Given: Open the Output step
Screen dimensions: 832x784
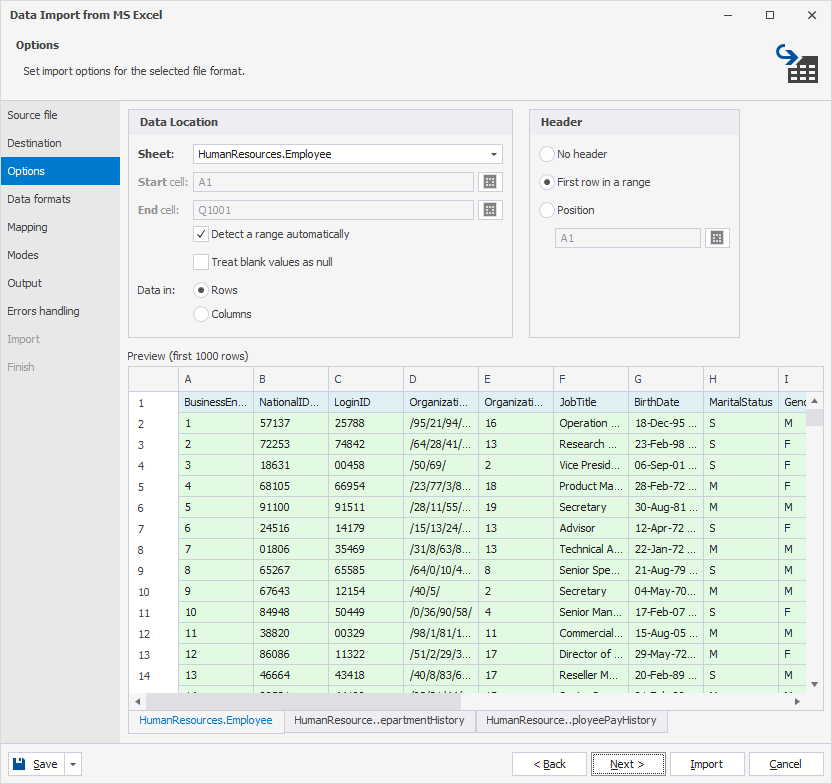Looking at the screenshot, I should (x=60, y=283).
